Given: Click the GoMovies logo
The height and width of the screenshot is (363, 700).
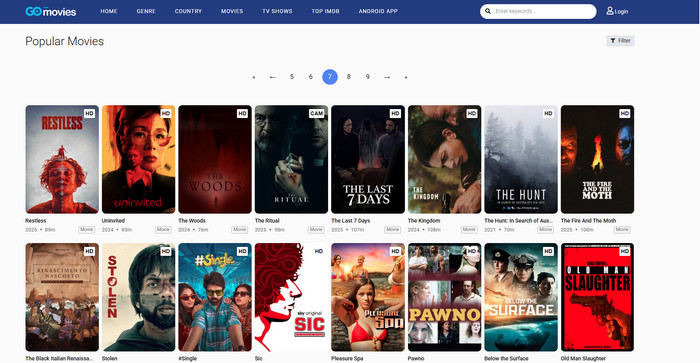Looking at the screenshot, I should point(50,12).
